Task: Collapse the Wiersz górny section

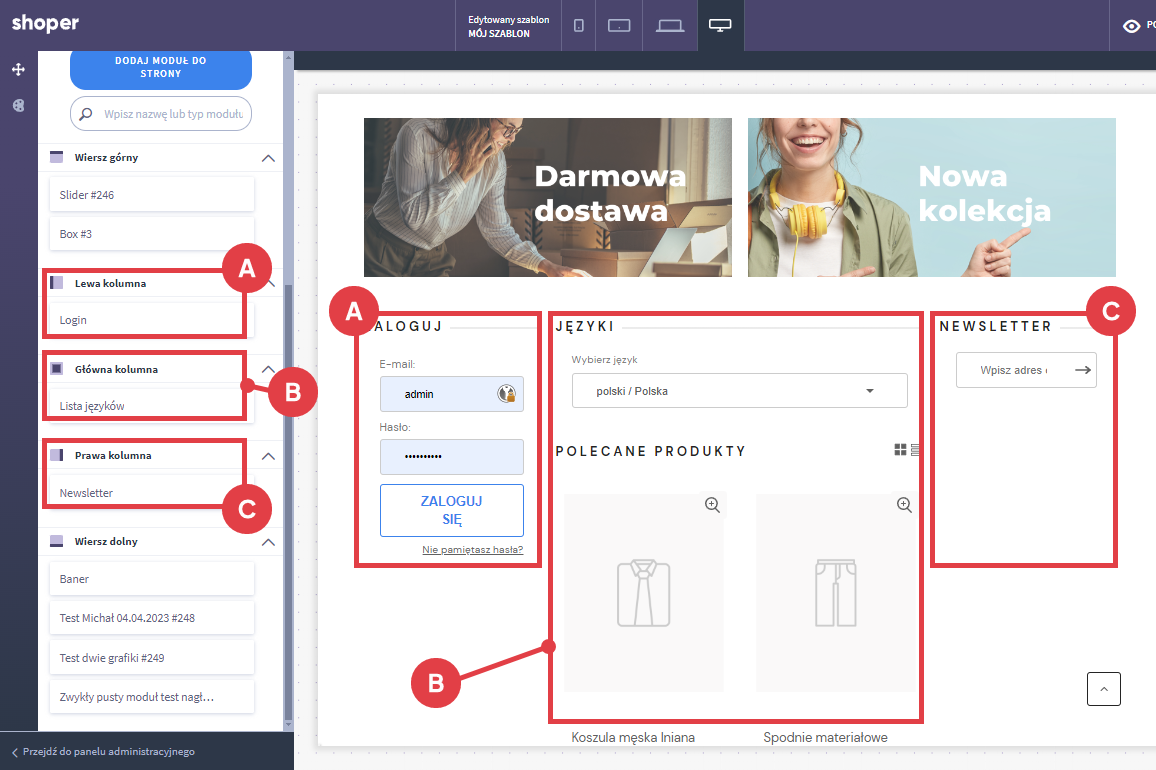Action: click(267, 158)
